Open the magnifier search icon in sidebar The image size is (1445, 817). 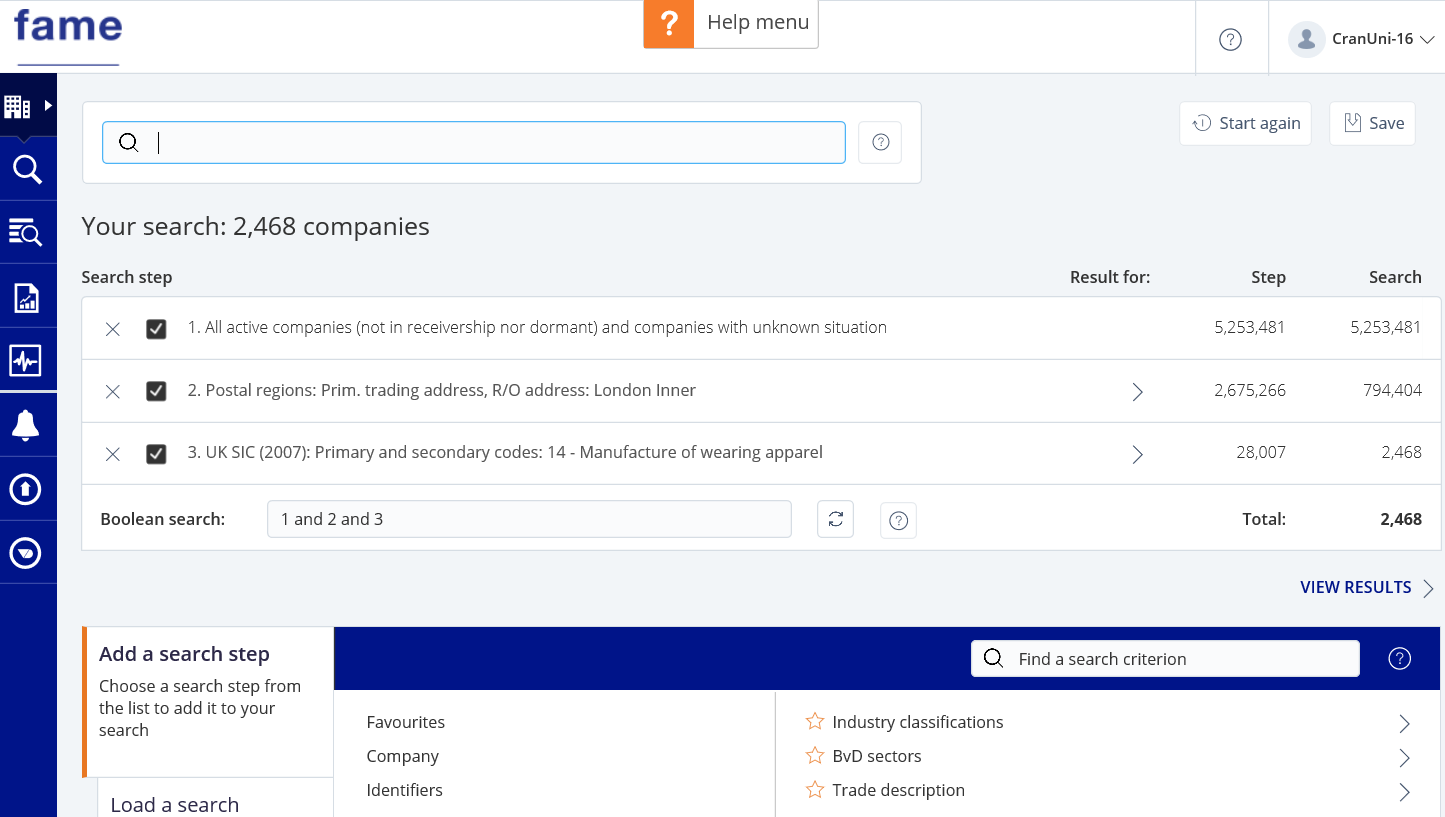pyautogui.click(x=27, y=170)
